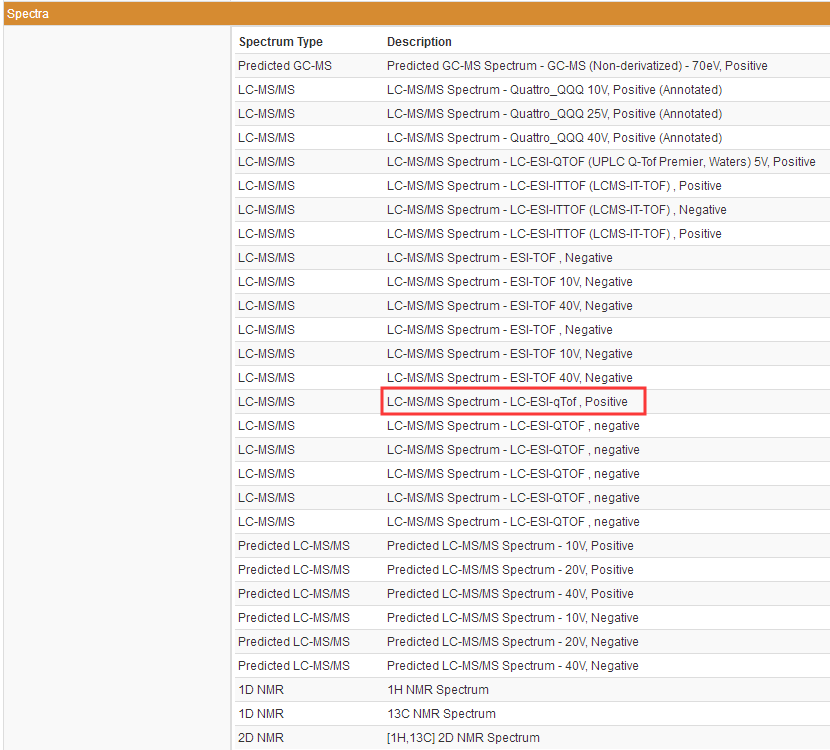Select the Predicted GC-MS spectrum type cell
This screenshot has height=750, width=830.
click(285, 66)
